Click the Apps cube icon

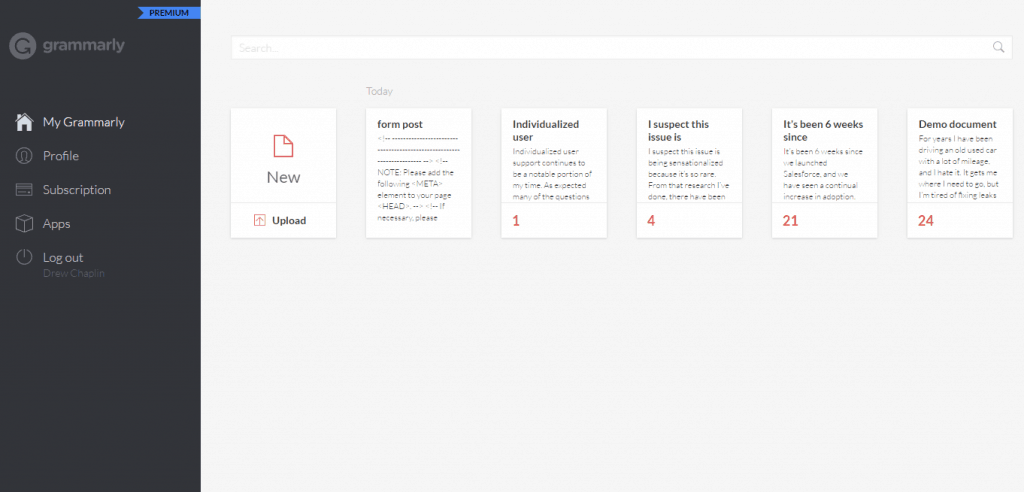(24, 224)
